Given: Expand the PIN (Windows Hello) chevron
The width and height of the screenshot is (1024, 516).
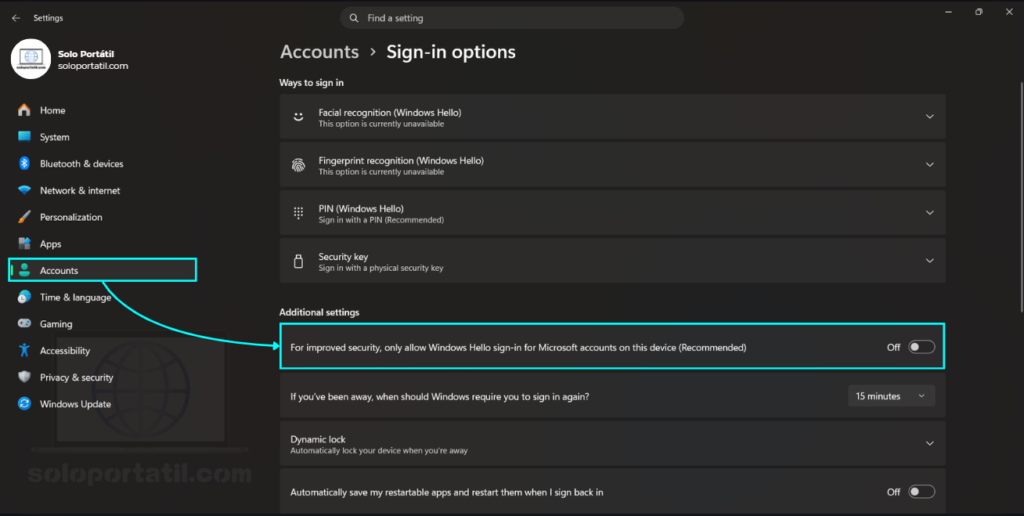Looking at the screenshot, I should 929,212.
